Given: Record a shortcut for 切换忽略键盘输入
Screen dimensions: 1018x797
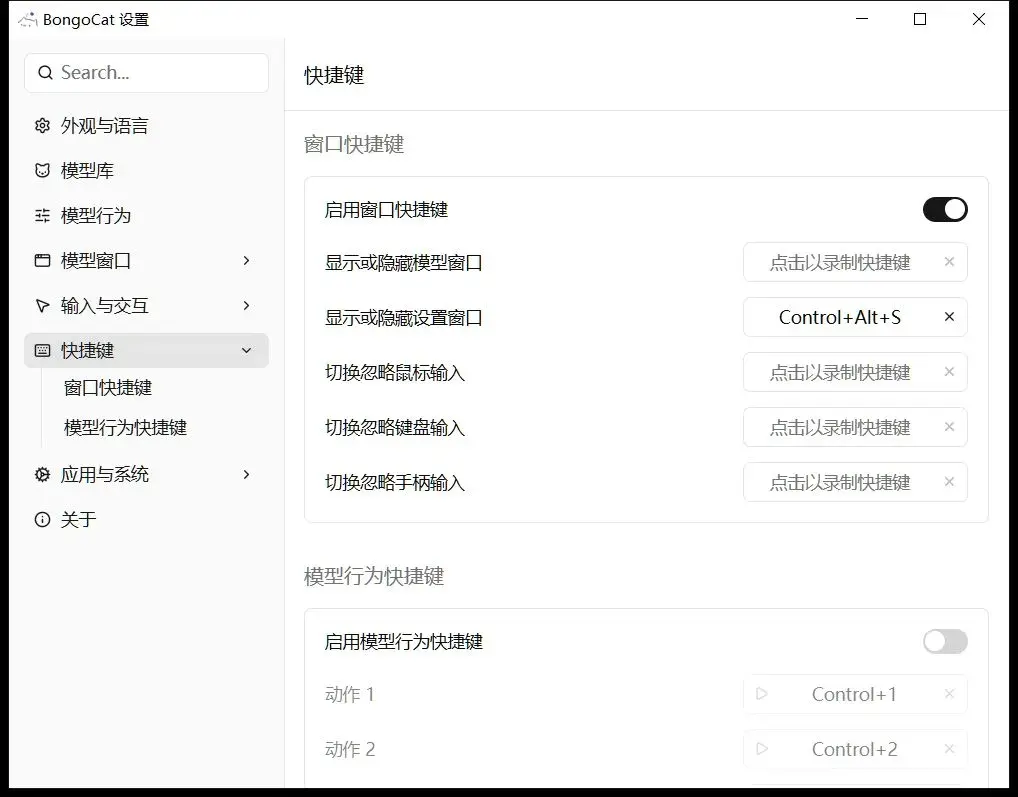Looking at the screenshot, I should (855, 427).
